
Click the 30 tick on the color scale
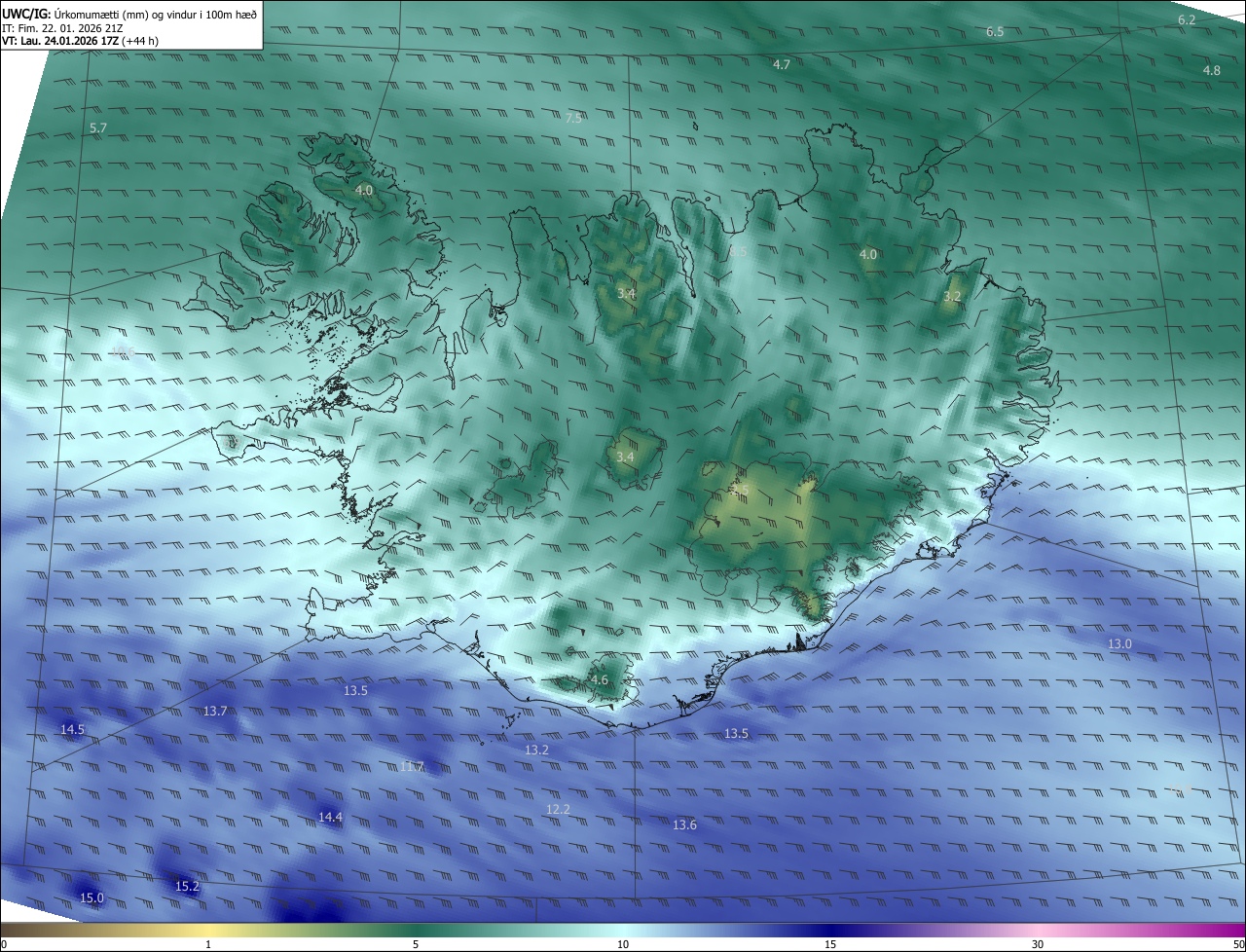[1038, 944]
